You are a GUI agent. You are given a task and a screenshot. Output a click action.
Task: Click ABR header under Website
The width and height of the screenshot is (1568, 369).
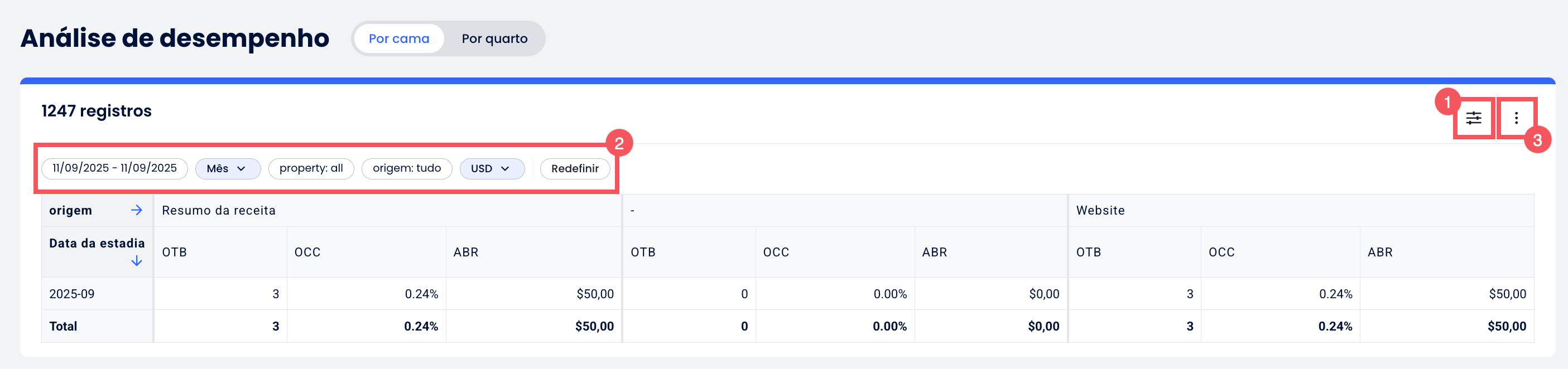(1379, 253)
